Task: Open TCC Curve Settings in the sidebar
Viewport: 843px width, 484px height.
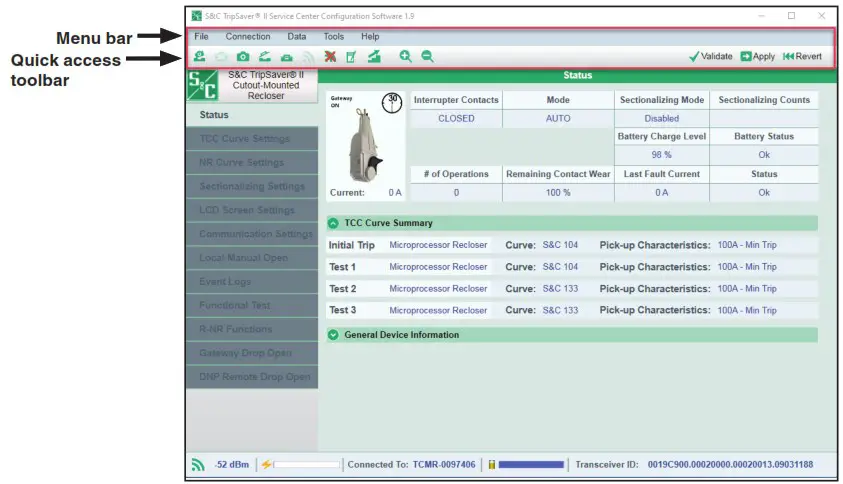Action: point(252,138)
